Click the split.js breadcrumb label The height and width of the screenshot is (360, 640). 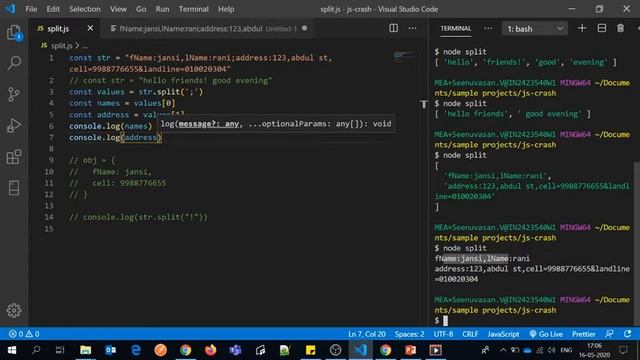click(x=61, y=46)
